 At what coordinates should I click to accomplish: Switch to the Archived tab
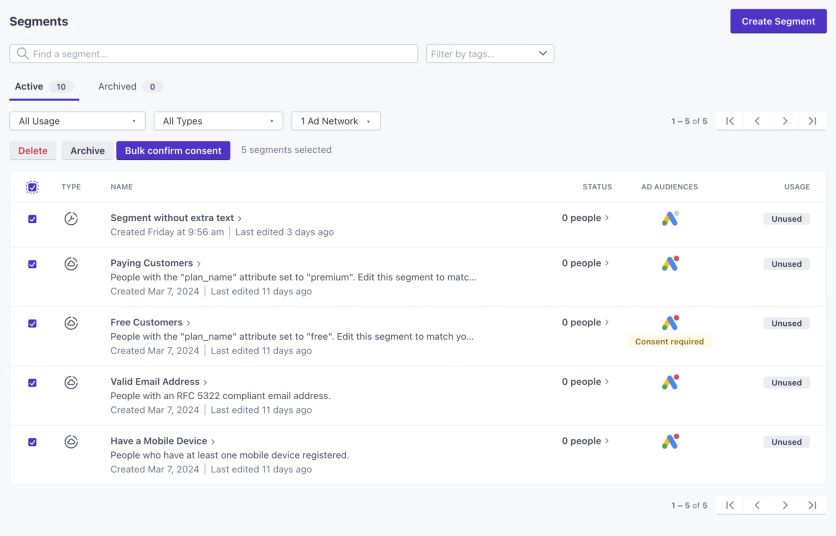tap(130, 87)
